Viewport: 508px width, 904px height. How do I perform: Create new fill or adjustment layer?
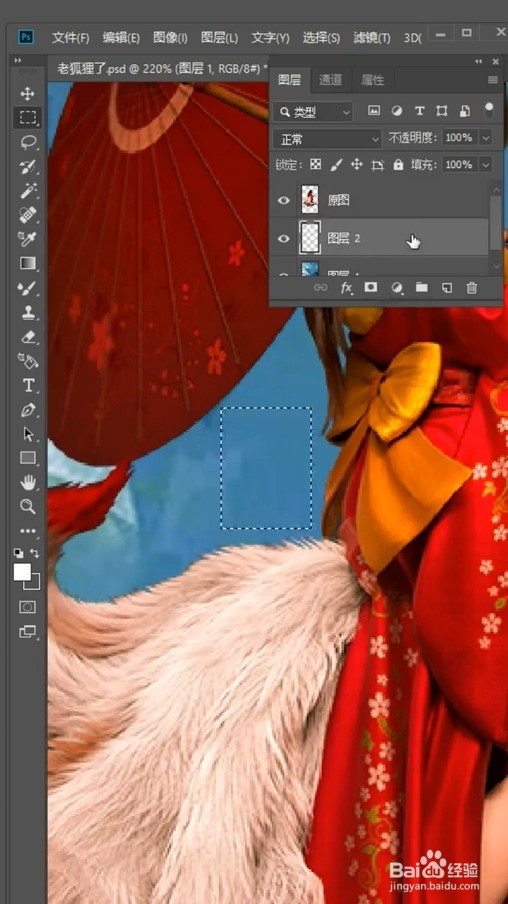pos(396,288)
